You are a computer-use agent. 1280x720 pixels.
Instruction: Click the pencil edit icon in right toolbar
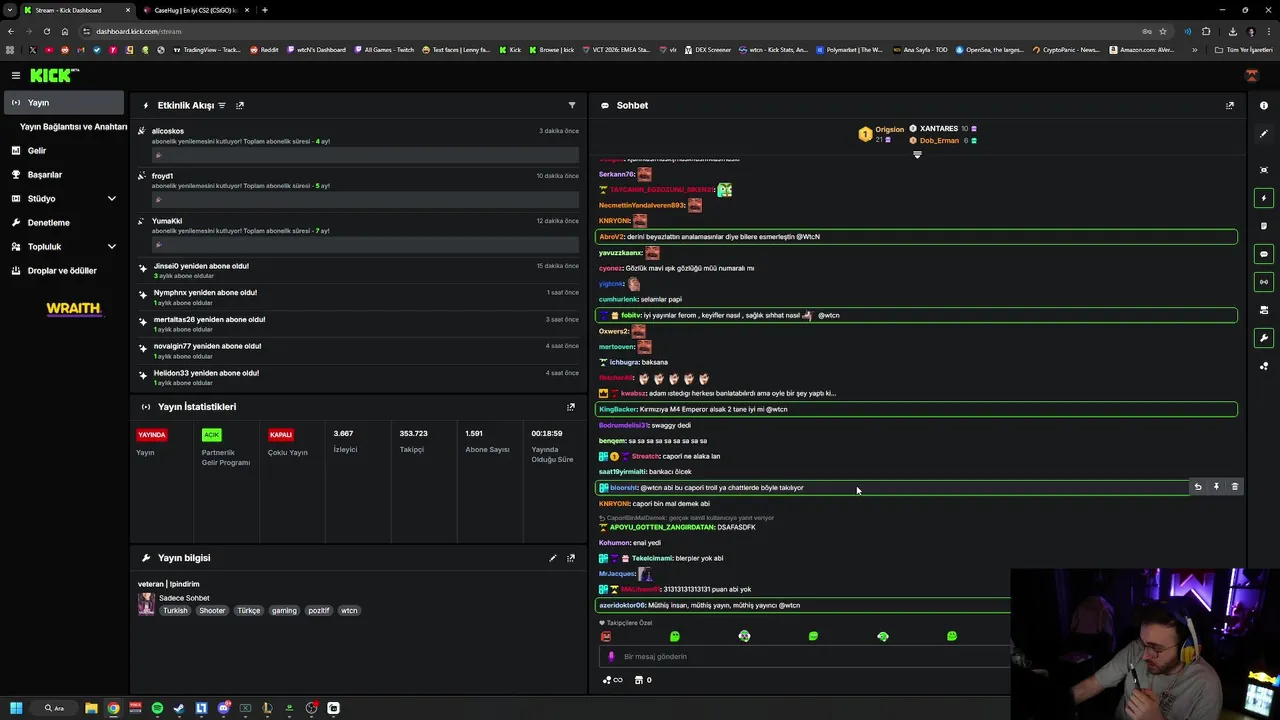[1264, 134]
